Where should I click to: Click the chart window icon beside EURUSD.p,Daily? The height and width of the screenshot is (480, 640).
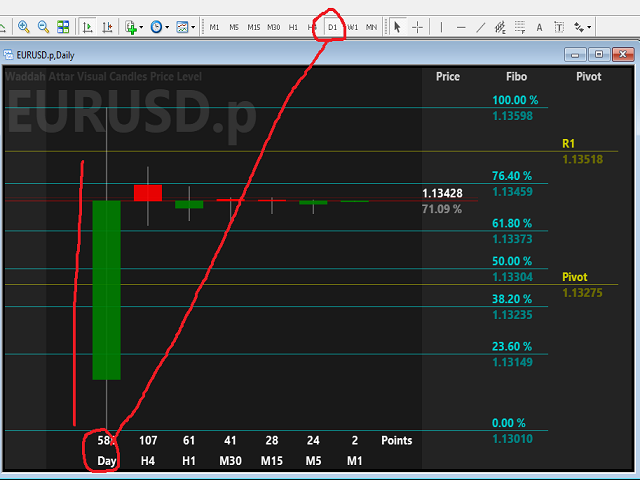point(8,54)
